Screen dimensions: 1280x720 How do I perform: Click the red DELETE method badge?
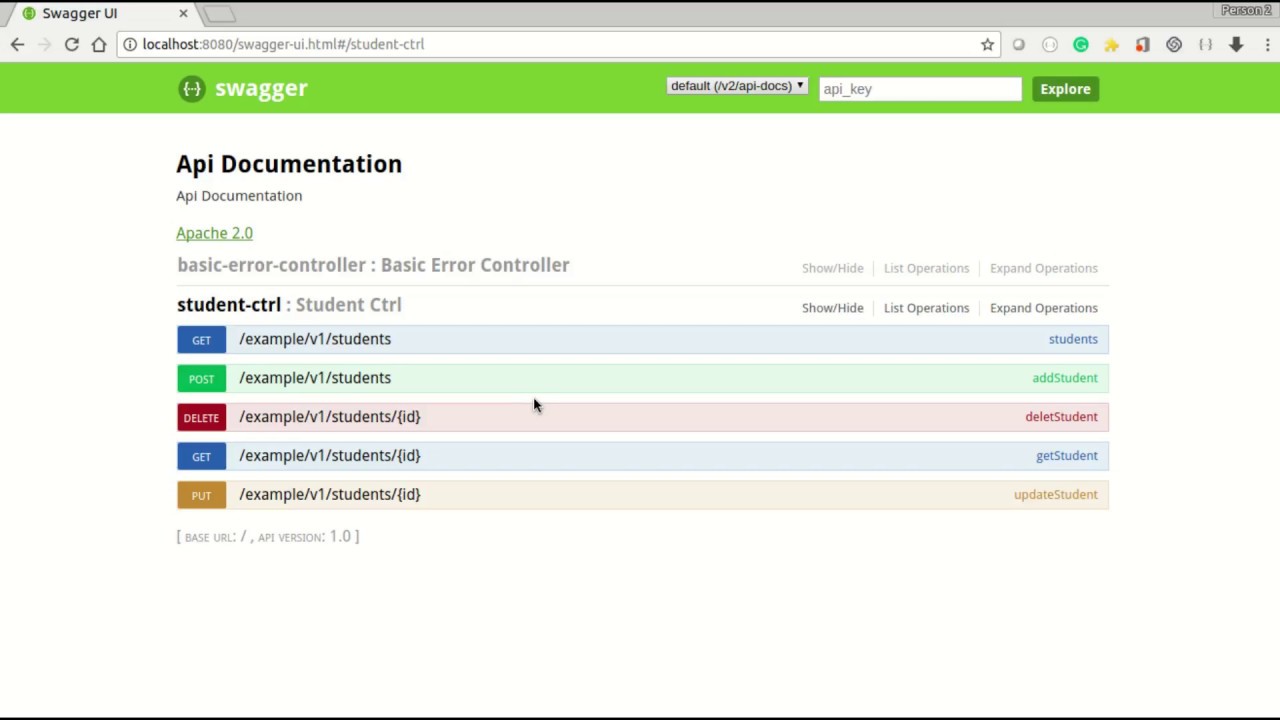(201, 418)
